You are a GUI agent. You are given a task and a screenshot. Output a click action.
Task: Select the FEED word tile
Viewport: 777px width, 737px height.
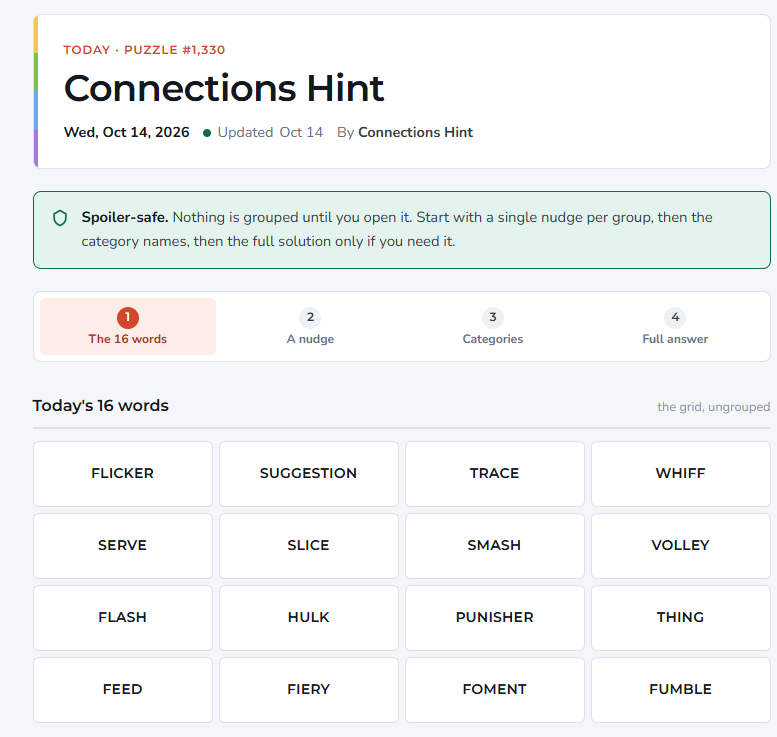(123, 689)
